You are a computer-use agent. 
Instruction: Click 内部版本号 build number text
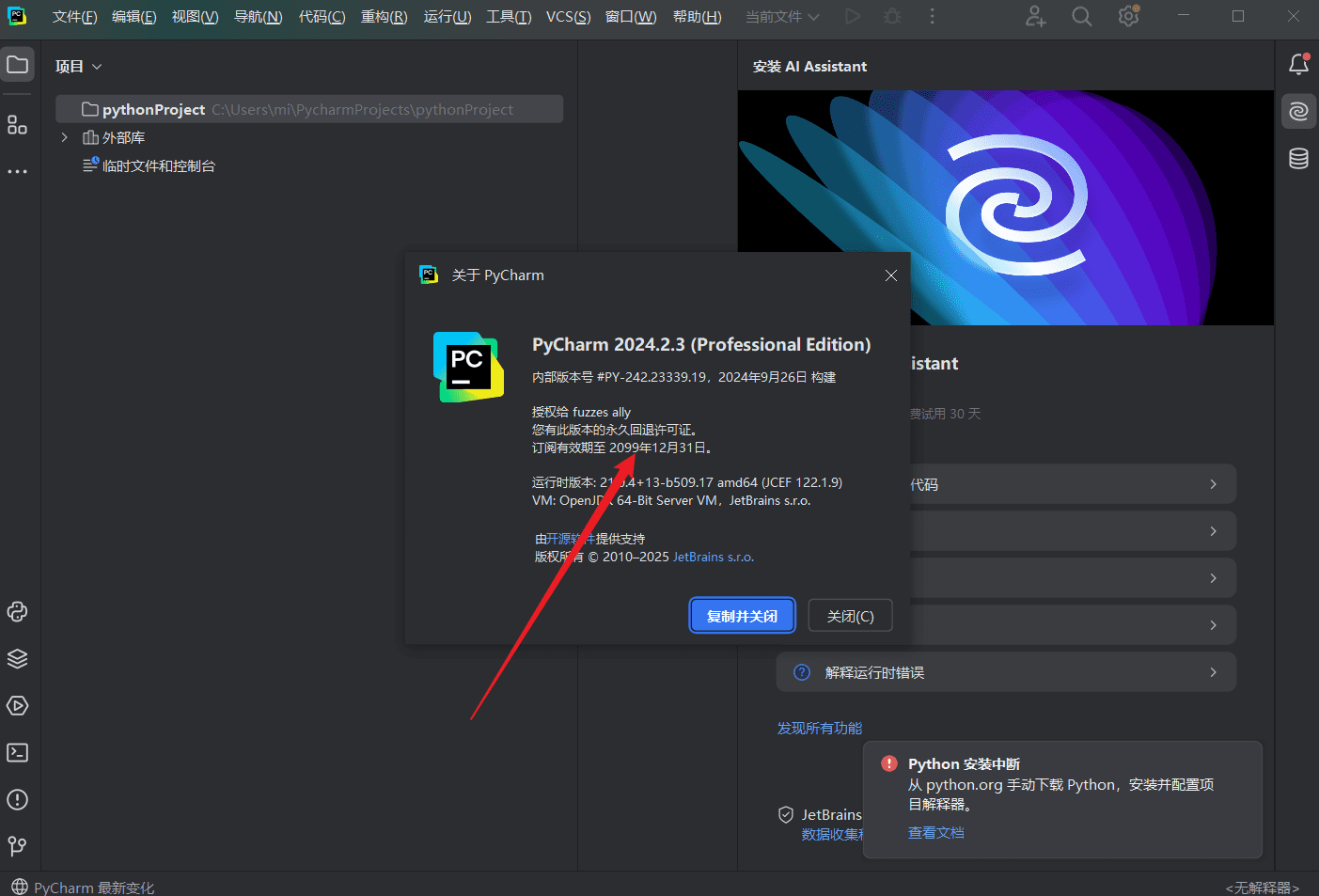coord(684,377)
